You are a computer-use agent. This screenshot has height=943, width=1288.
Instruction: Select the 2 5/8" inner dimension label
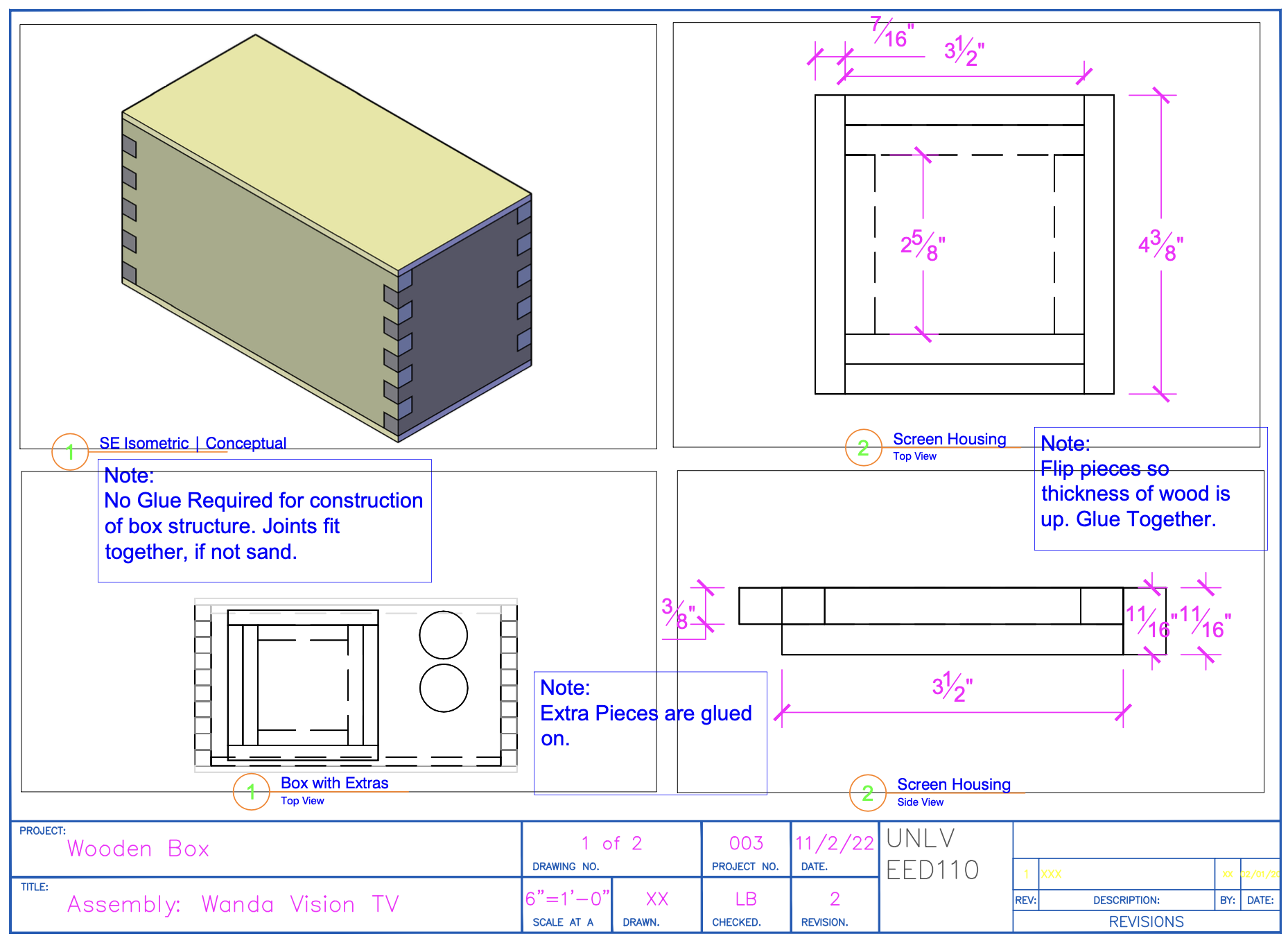click(x=923, y=246)
